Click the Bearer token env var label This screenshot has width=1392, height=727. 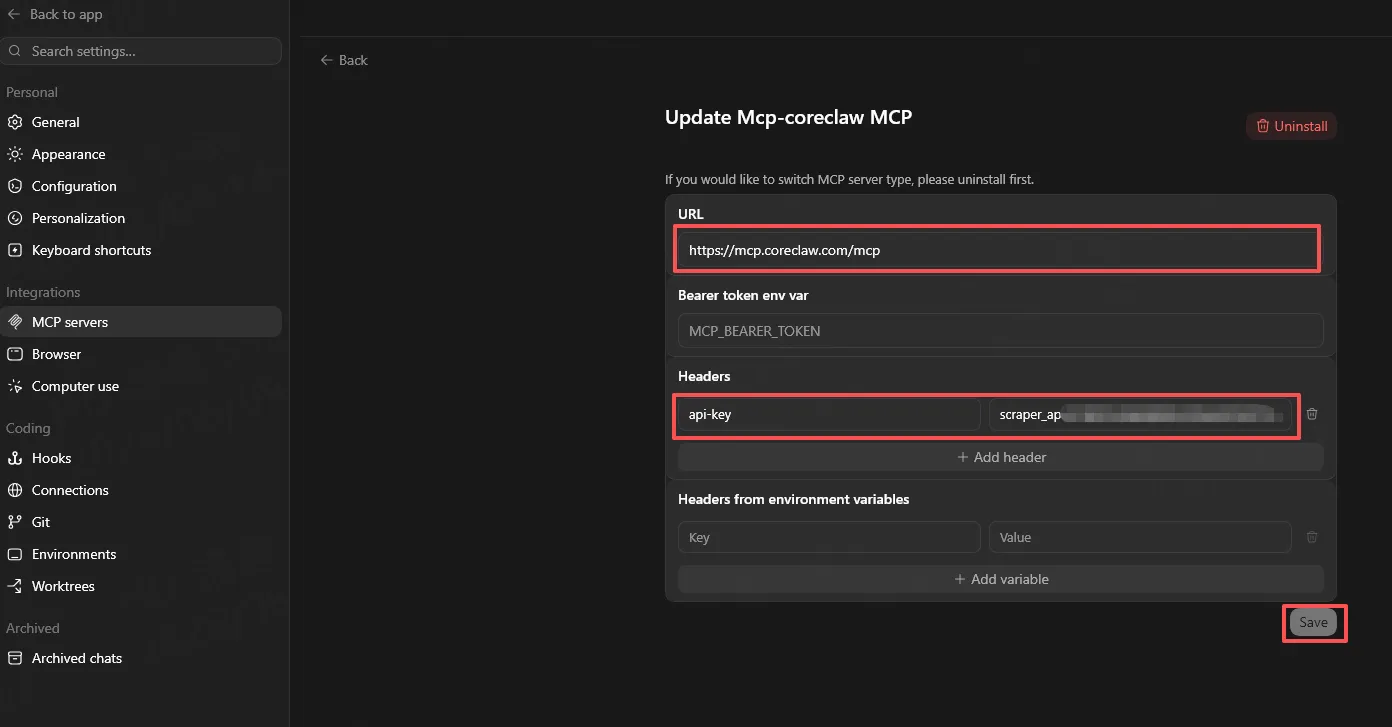point(743,295)
